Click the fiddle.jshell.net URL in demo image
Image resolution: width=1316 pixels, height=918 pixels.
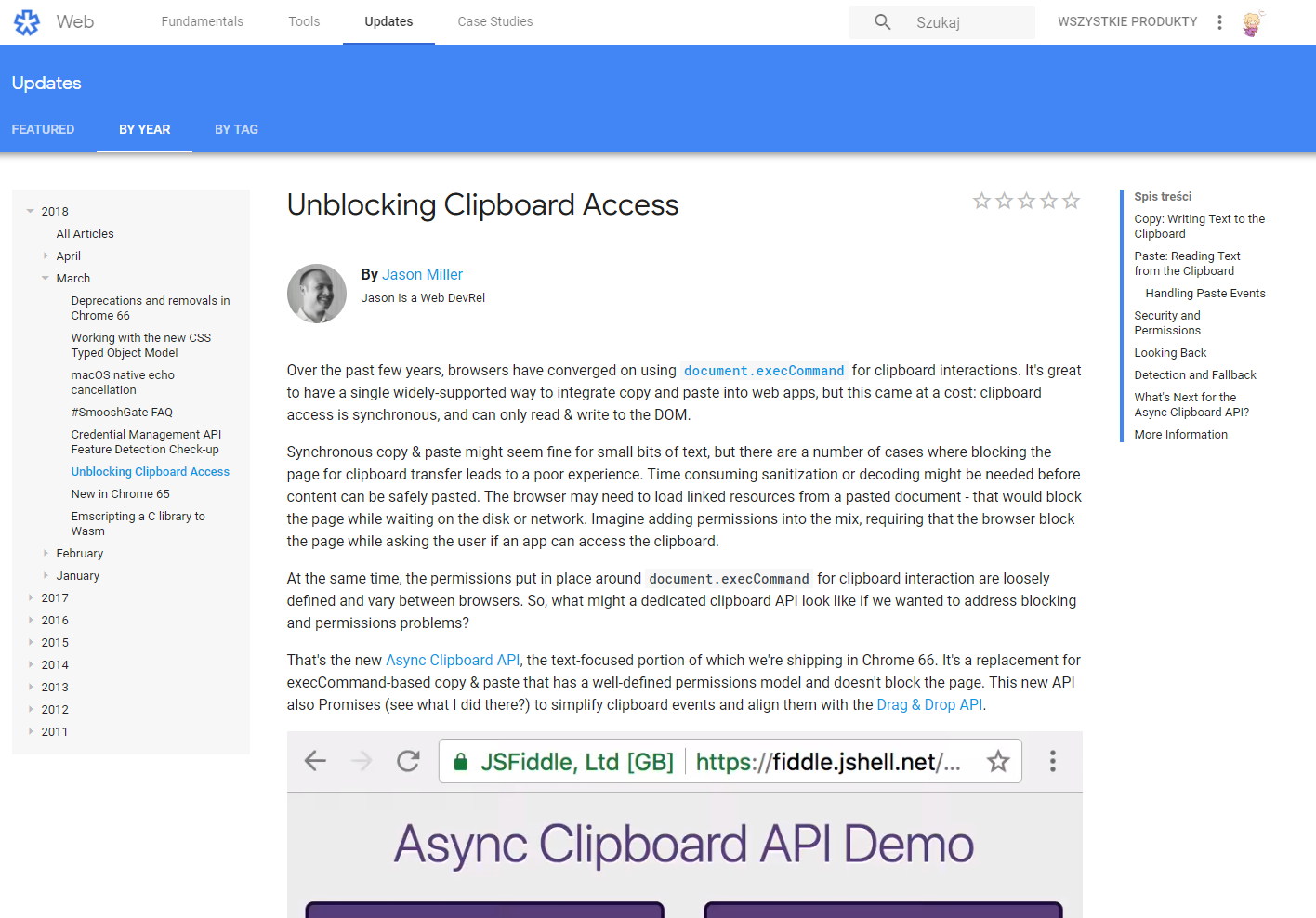click(828, 762)
